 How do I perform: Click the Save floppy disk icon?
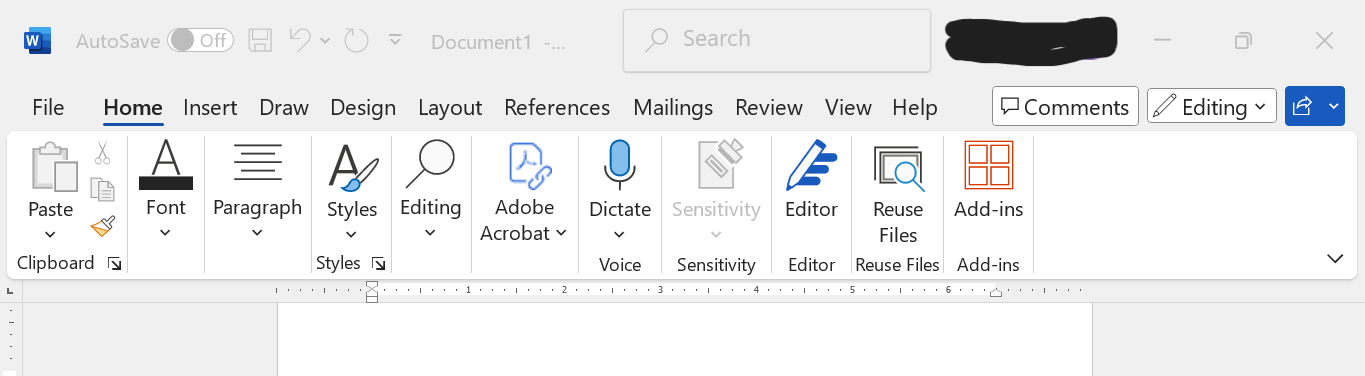point(260,40)
